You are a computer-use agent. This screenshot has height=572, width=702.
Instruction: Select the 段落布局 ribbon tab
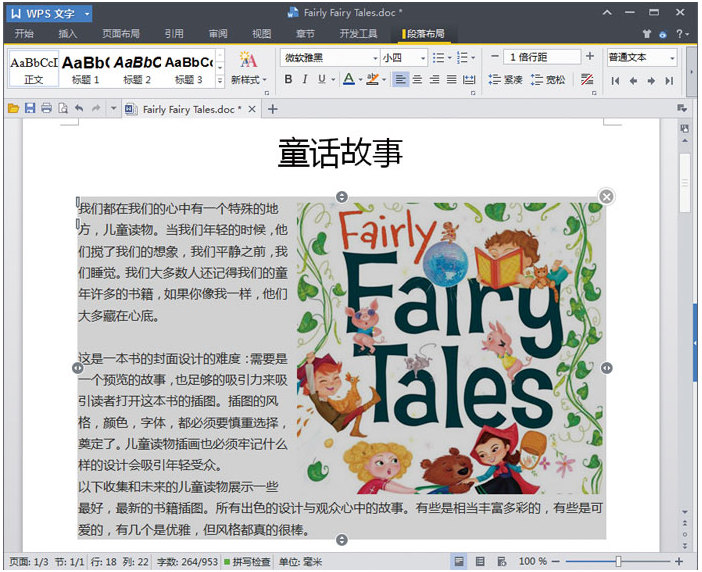[424, 34]
